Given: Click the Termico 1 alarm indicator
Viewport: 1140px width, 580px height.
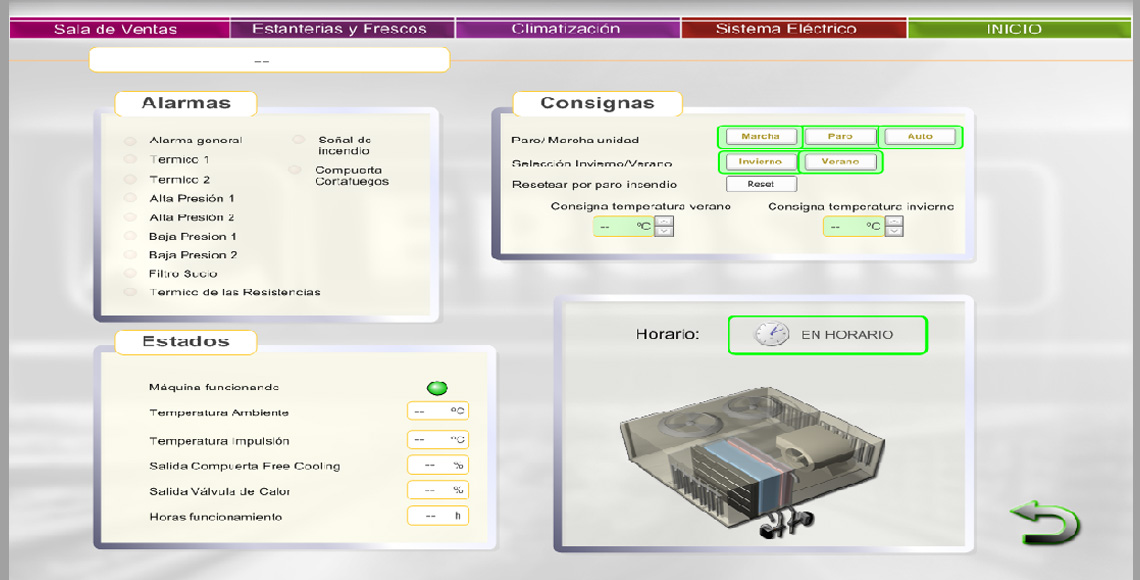Looking at the screenshot, I should click(130, 159).
